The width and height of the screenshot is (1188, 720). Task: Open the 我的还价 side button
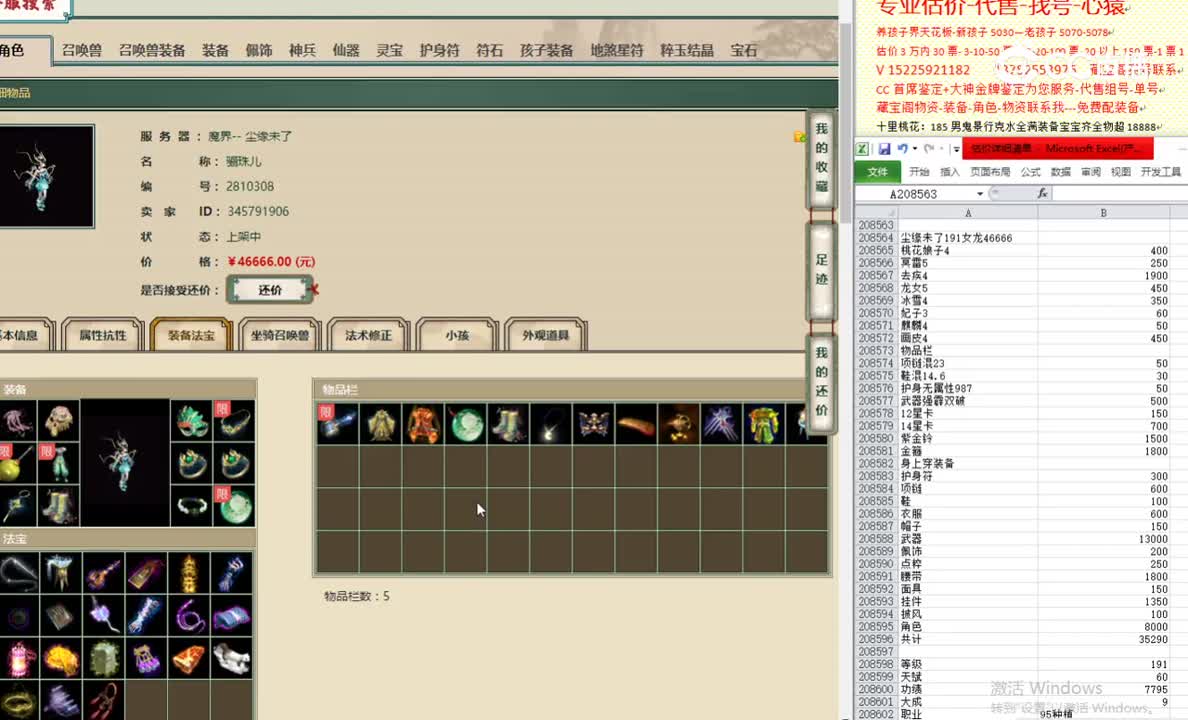821,381
